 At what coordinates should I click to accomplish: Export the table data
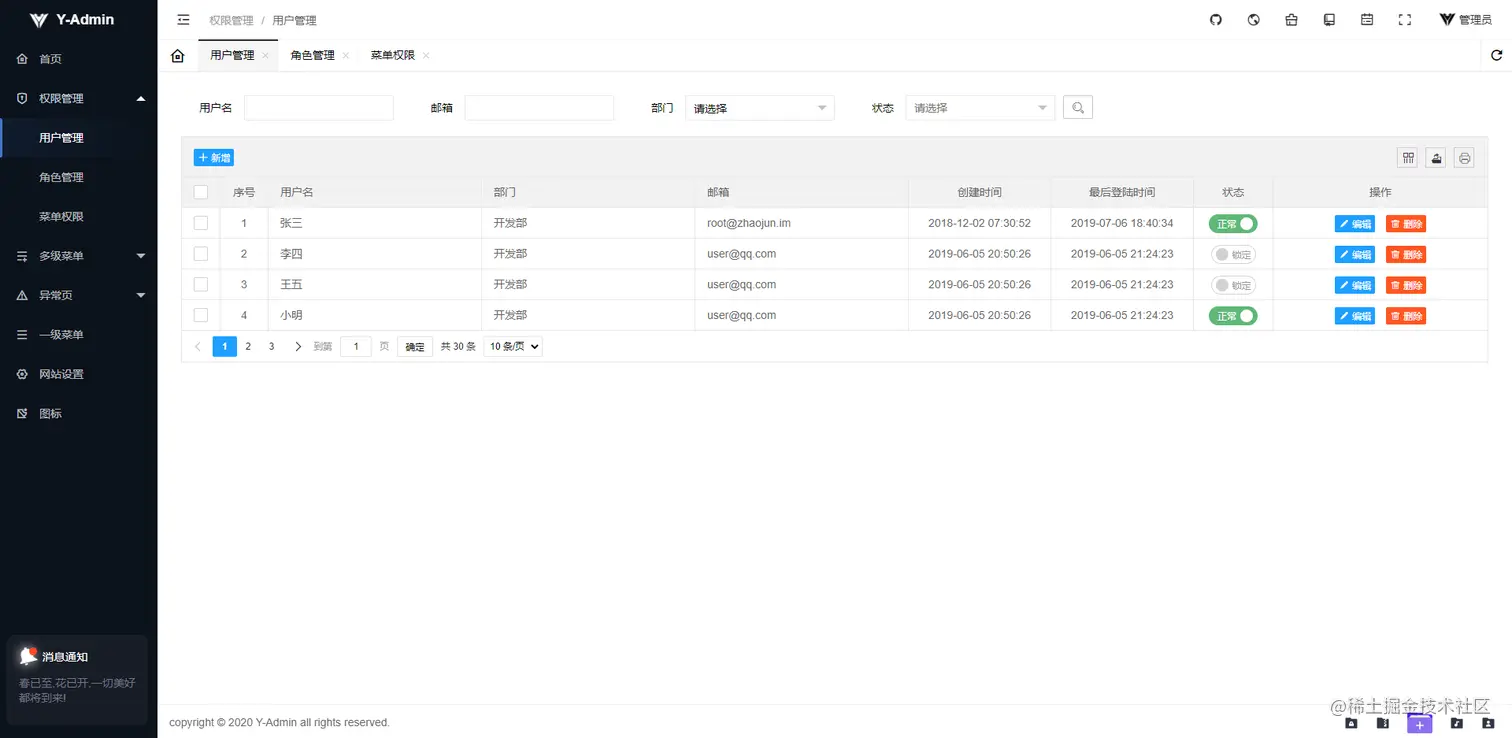click(x=1436, y=158)
